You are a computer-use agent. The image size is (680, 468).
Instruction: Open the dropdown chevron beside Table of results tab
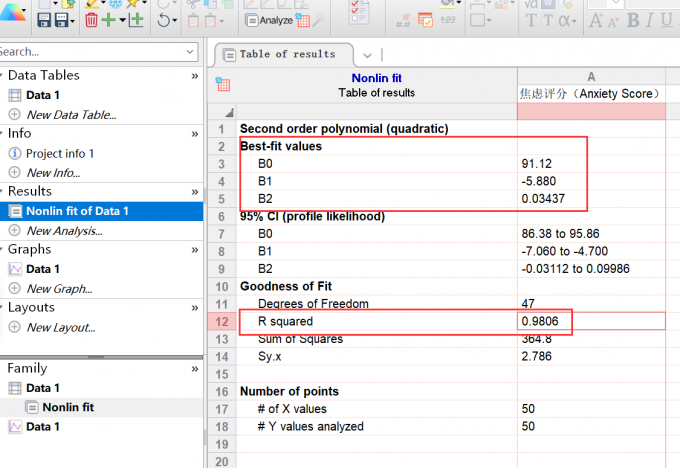(x=367, y=55)
